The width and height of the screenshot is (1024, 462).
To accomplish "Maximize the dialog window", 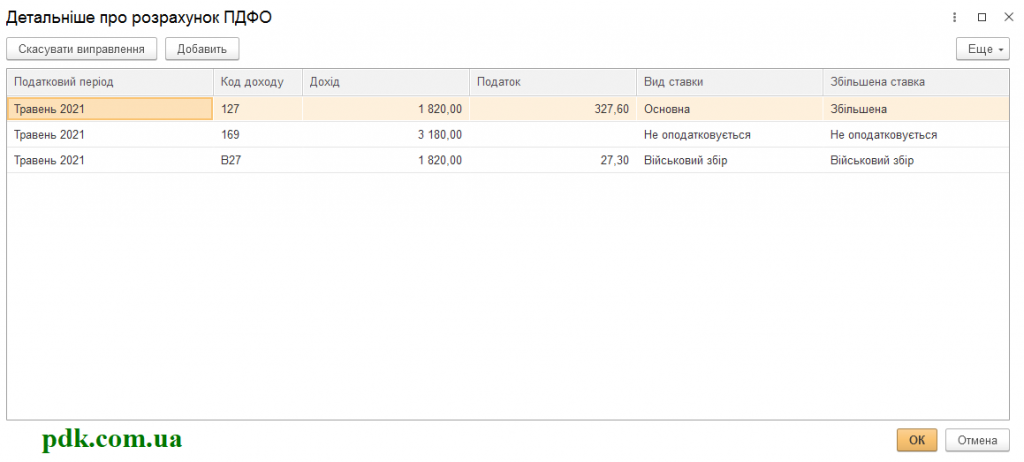I will point(982,18).
